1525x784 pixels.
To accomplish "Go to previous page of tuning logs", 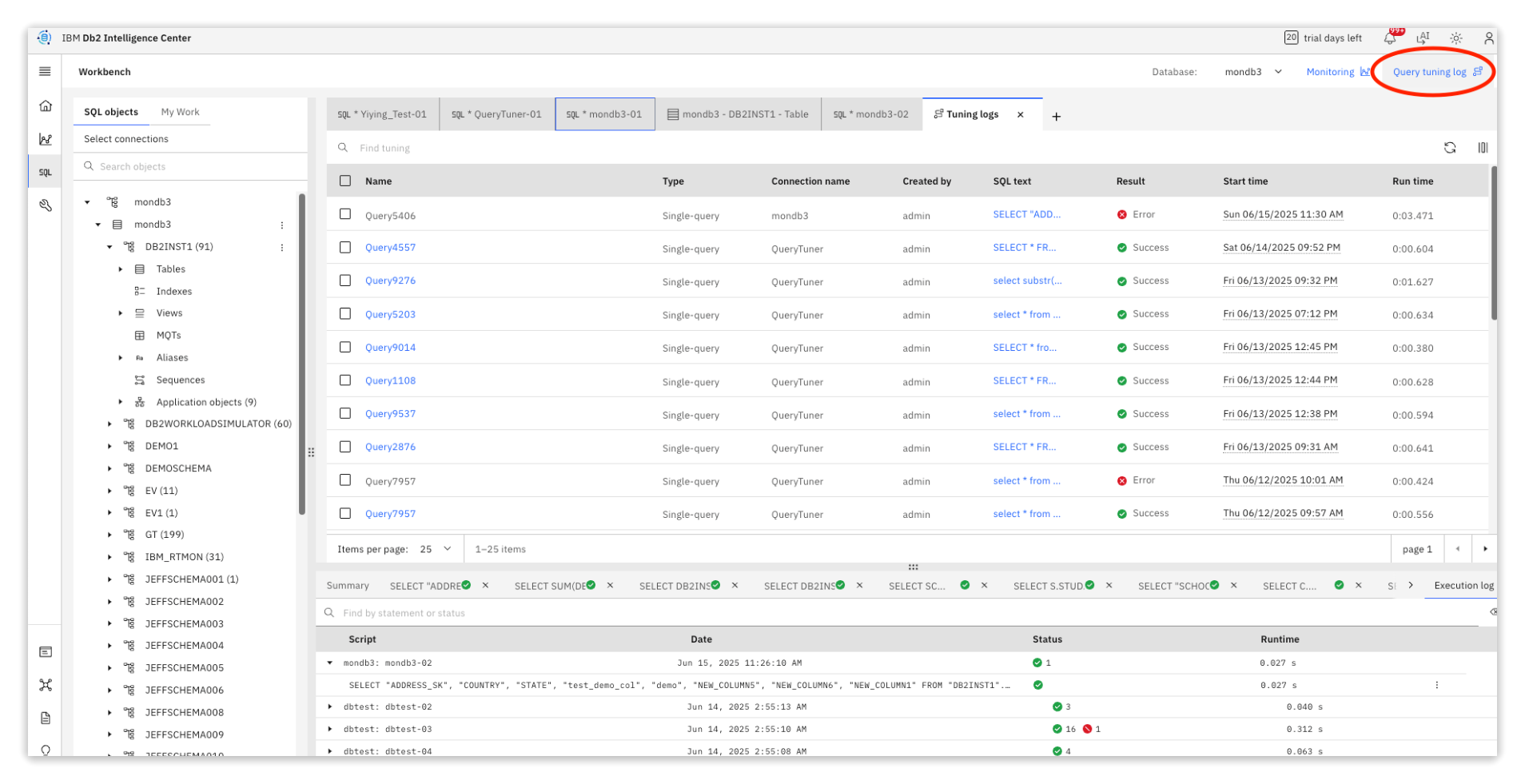I will click(x=1458, y=549).
